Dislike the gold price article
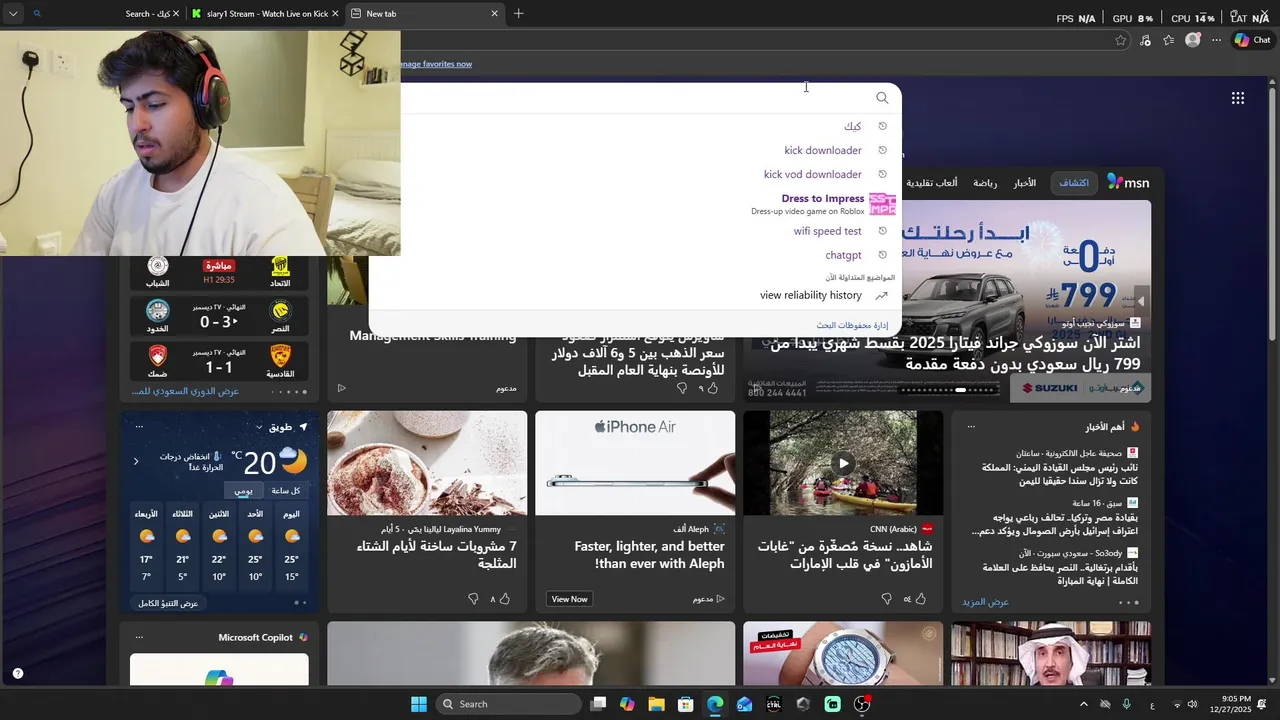Image resolution: width=1280 pixels, height=720 pixels. coord(682,388)
